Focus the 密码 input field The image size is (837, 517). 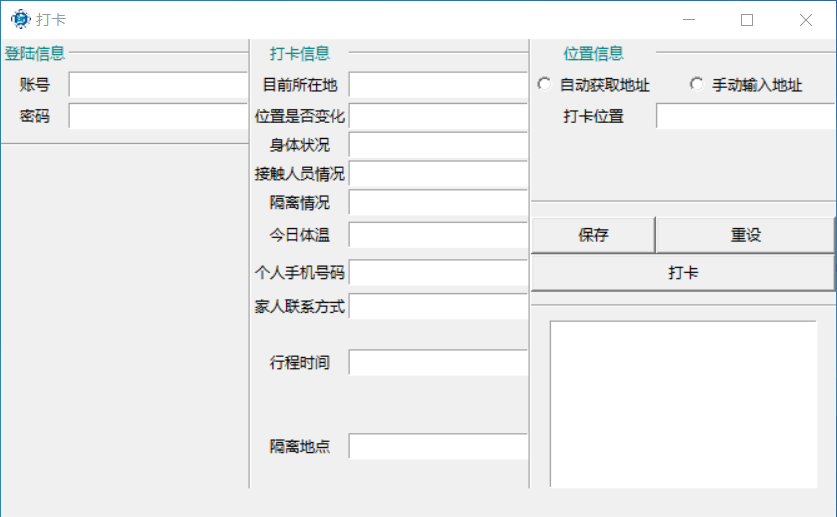(158, 116)
